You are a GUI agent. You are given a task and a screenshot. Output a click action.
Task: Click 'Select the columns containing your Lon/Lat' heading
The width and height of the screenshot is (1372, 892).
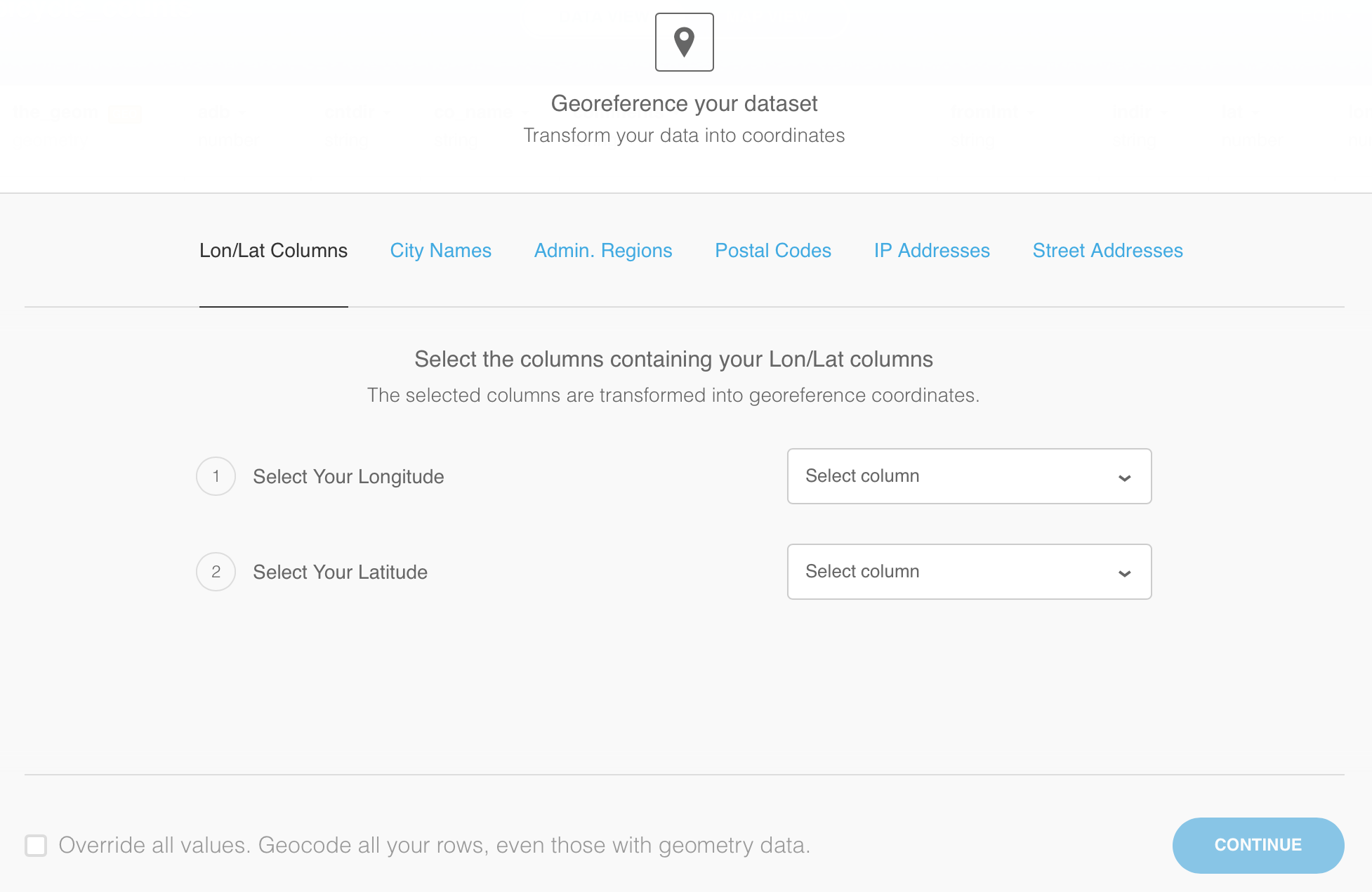tap(673, 360)
